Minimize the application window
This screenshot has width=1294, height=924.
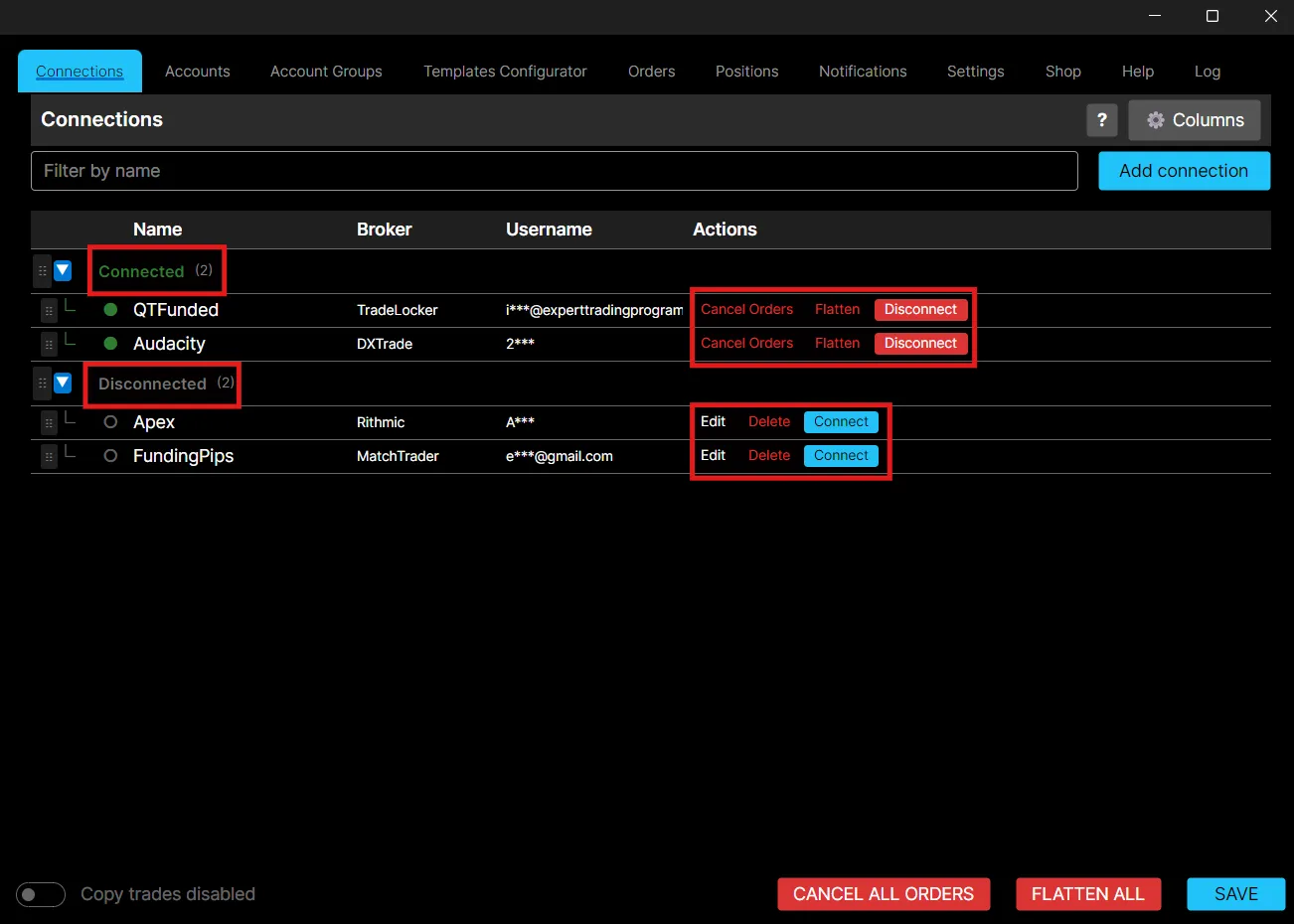(x=1155, y=16)
